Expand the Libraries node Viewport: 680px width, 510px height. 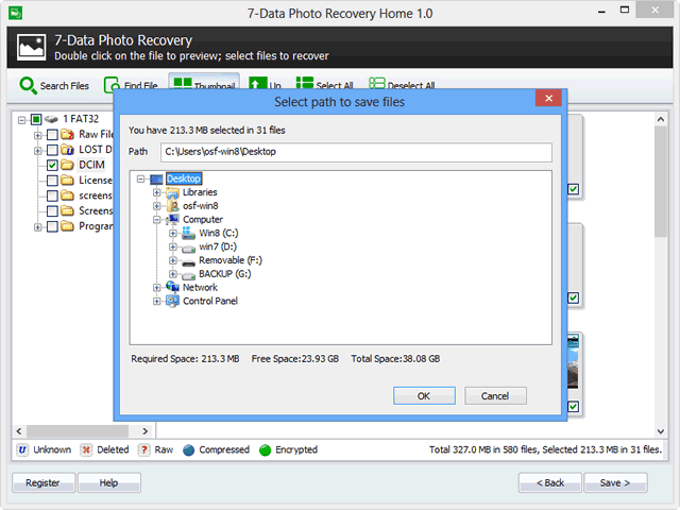click(157, 193)
